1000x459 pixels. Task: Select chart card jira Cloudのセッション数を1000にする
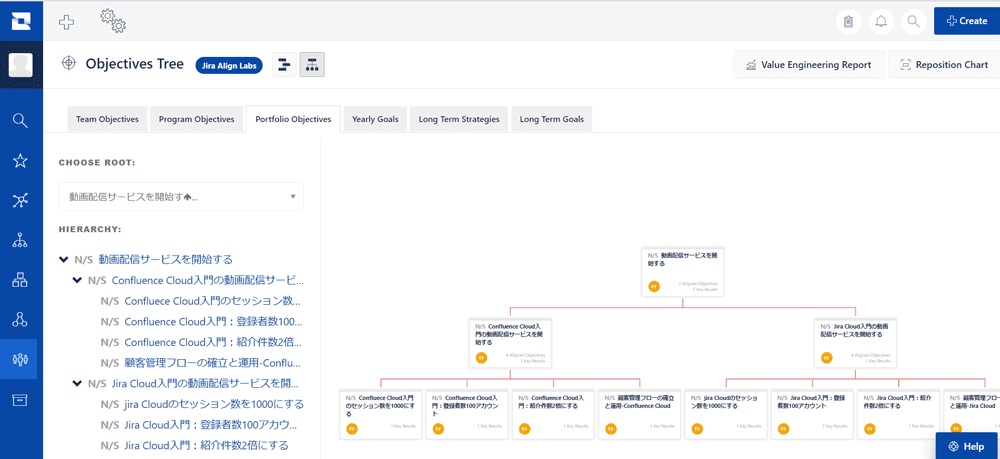(726, 414)
